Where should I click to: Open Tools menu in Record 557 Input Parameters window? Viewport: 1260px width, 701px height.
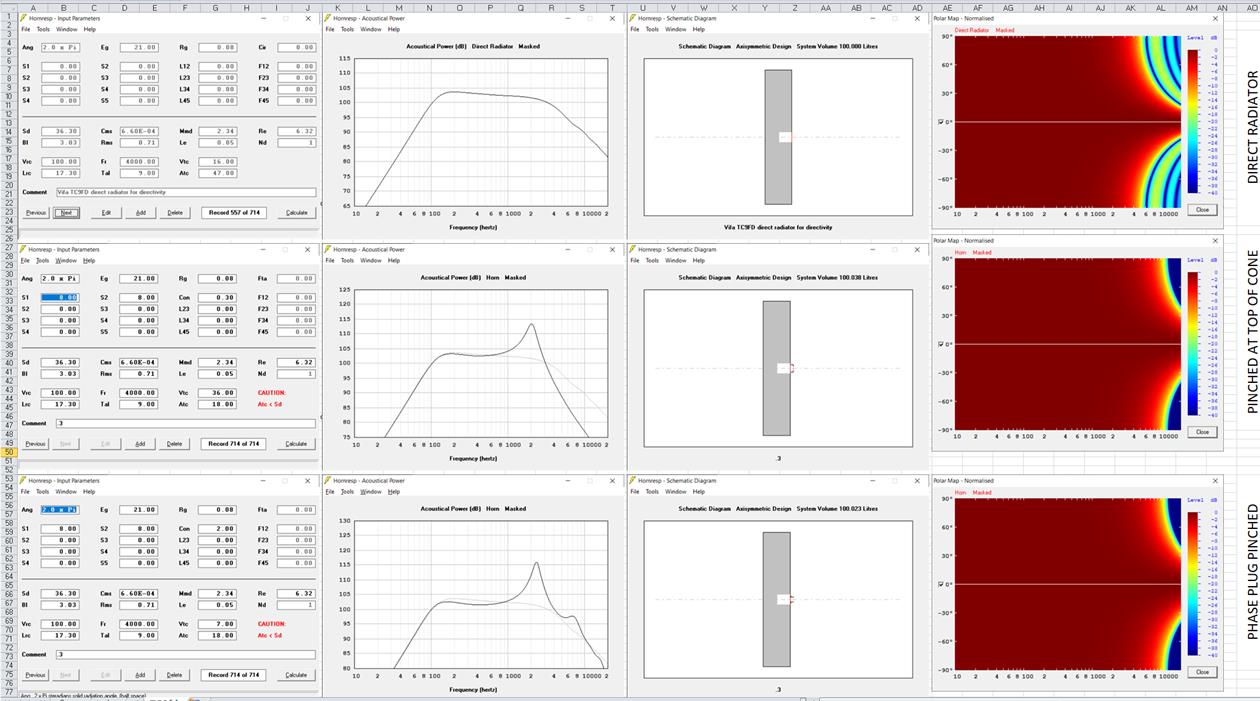[42, 29]
